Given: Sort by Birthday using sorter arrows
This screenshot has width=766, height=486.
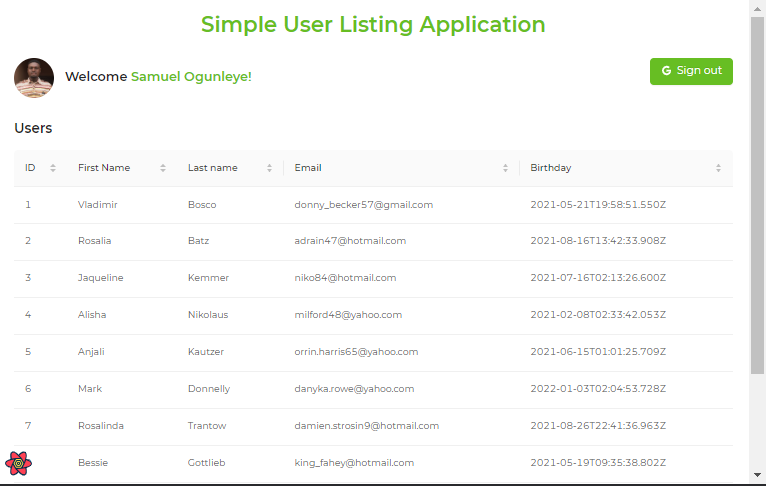Looking at the screenshot, I should pos(718,168).
